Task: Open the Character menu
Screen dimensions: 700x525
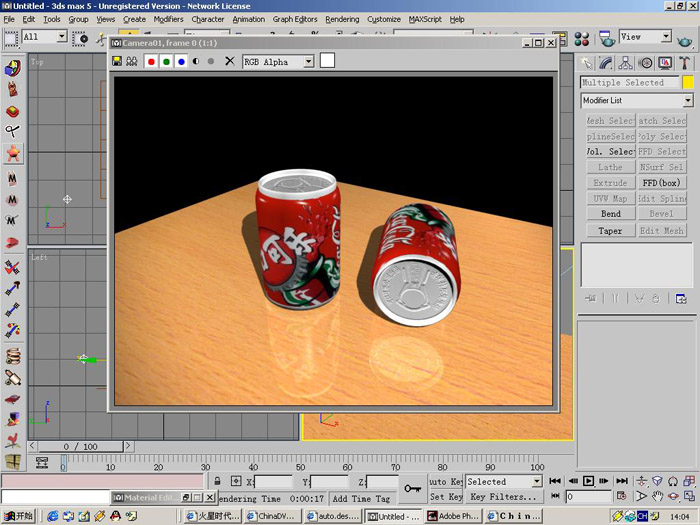Action: coord(208,19)
